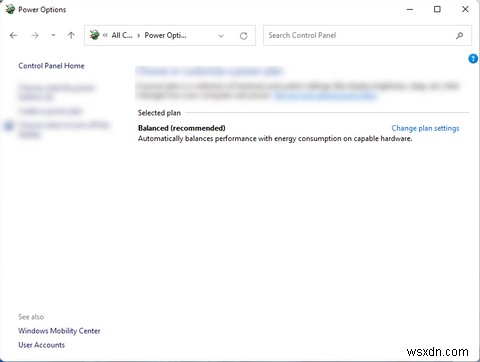
Task: Click the 'Selected plan' section label
Action: [159, 113]
